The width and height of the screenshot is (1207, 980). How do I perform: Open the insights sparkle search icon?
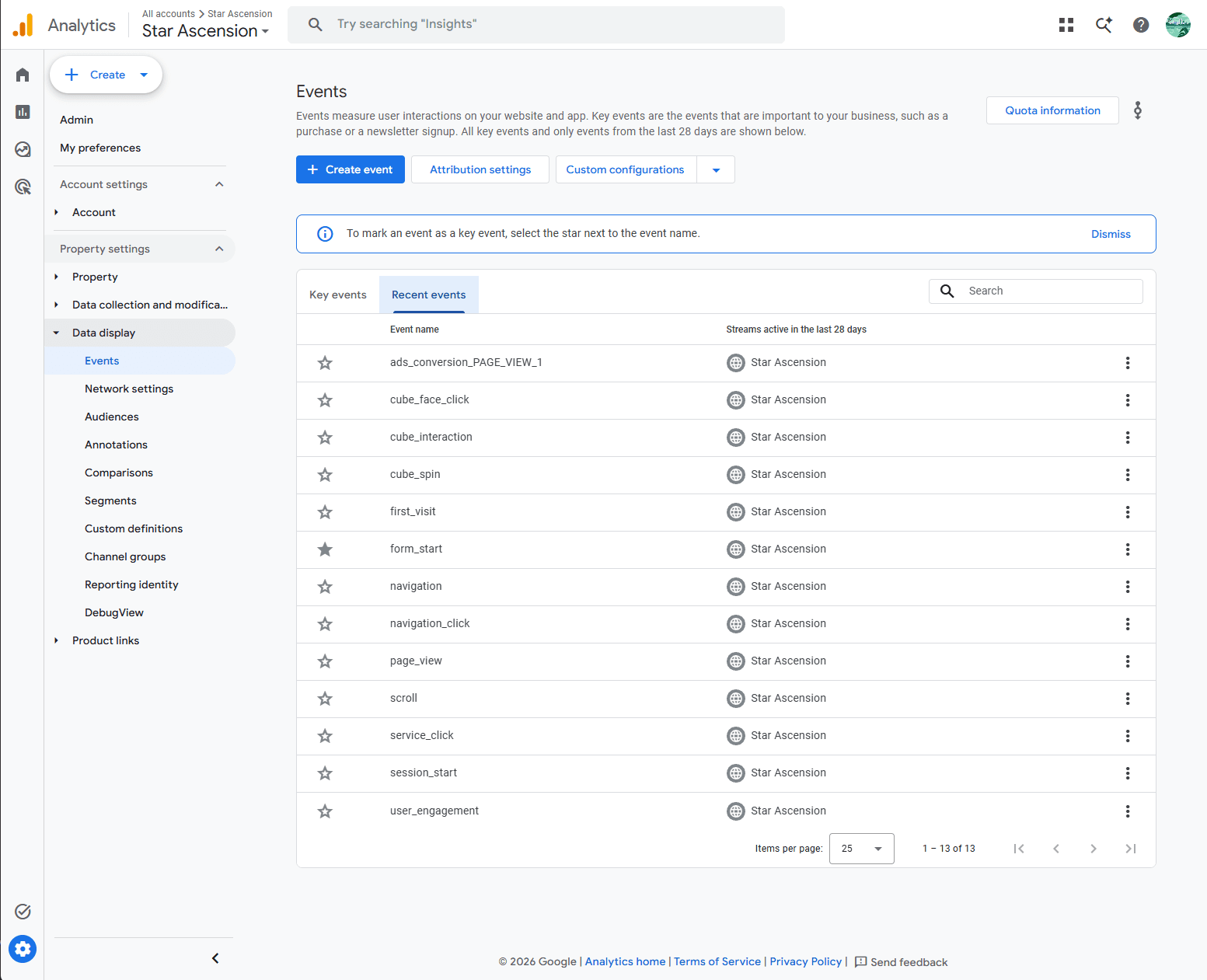pyautogui.click(x=1104, y=25)
